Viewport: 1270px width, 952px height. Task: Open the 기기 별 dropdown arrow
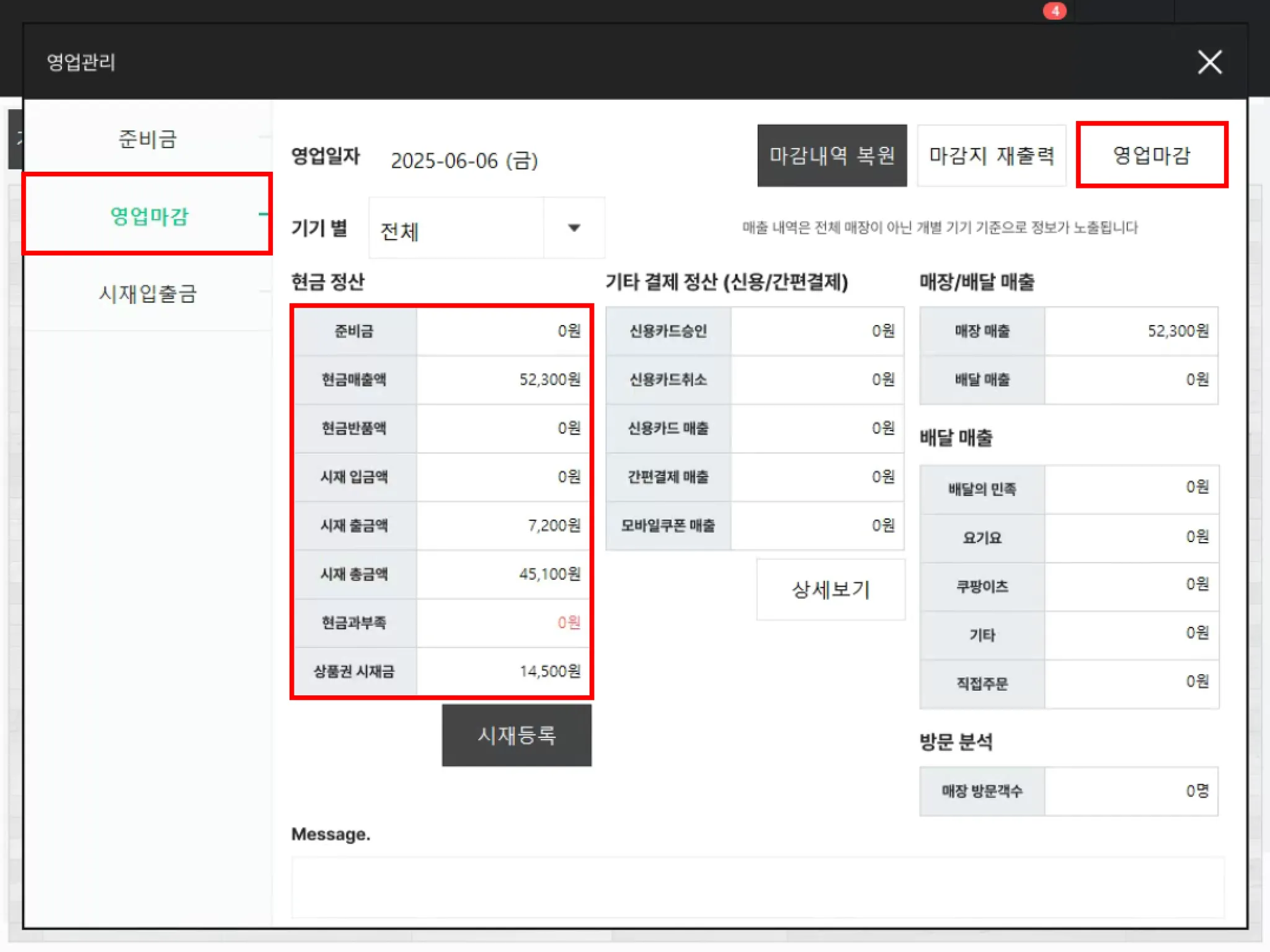(x=574, y=228)
